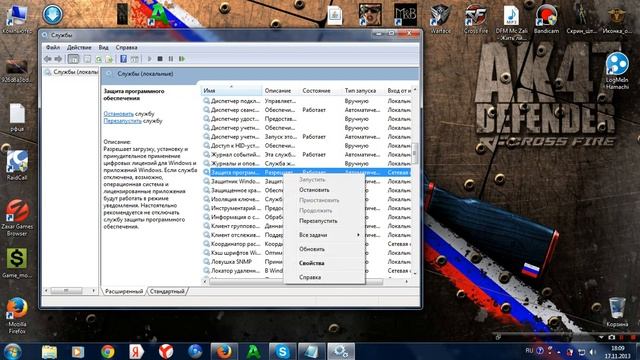Screen dimensions: 640x360
Task: Click the Stop service square icon
Action: click(160, 59)
